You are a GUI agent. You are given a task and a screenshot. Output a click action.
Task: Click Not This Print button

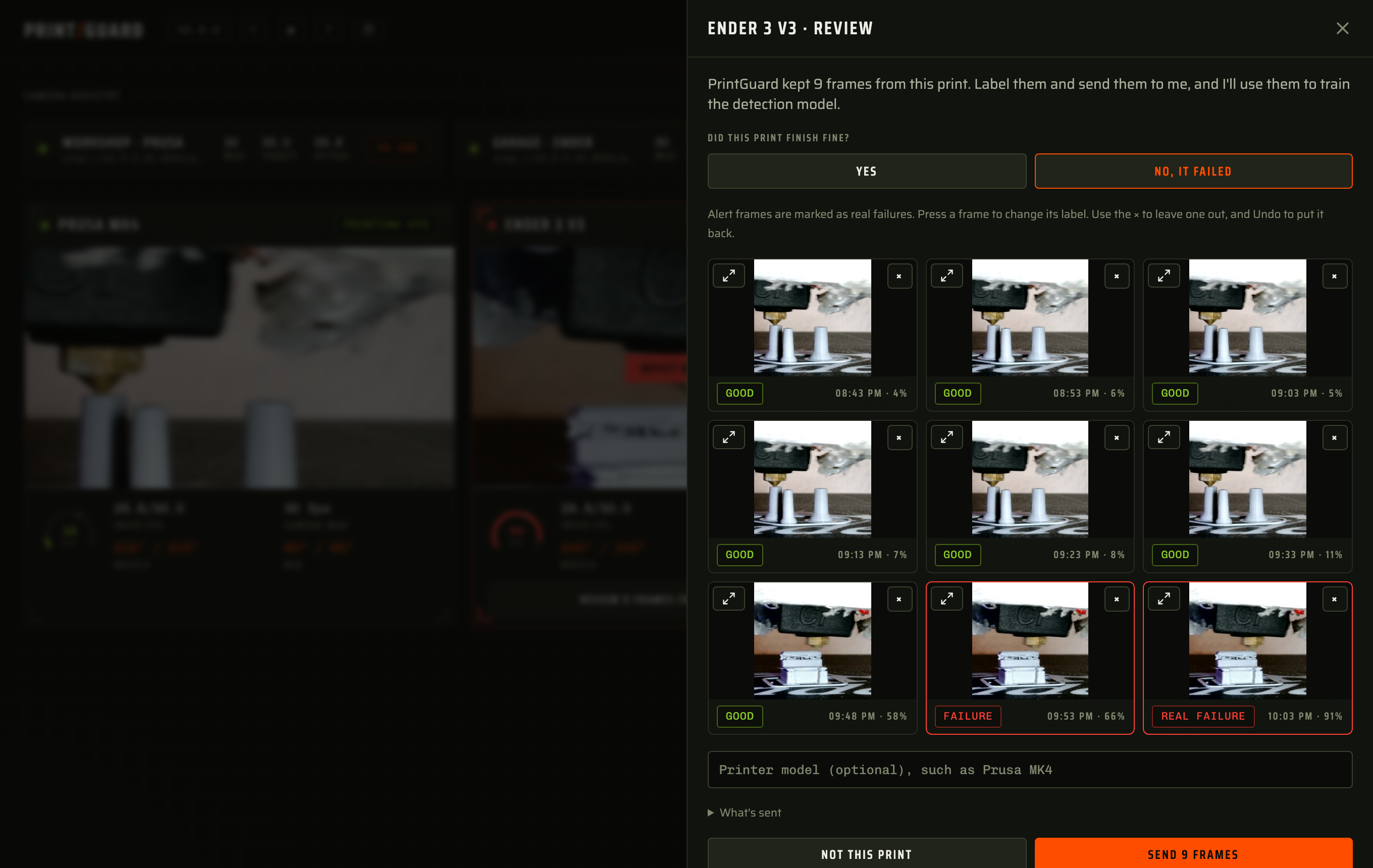coord(867,853)
